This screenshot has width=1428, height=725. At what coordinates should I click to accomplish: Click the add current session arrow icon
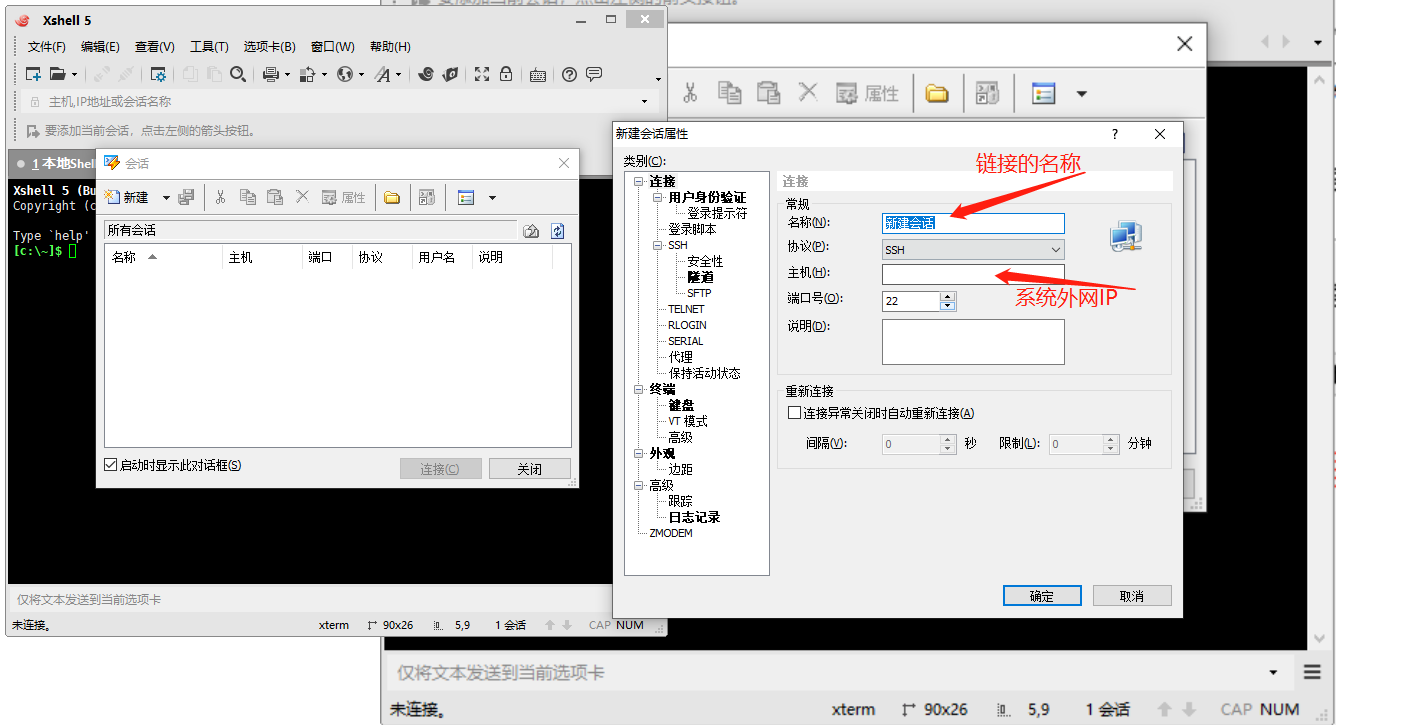33,130
